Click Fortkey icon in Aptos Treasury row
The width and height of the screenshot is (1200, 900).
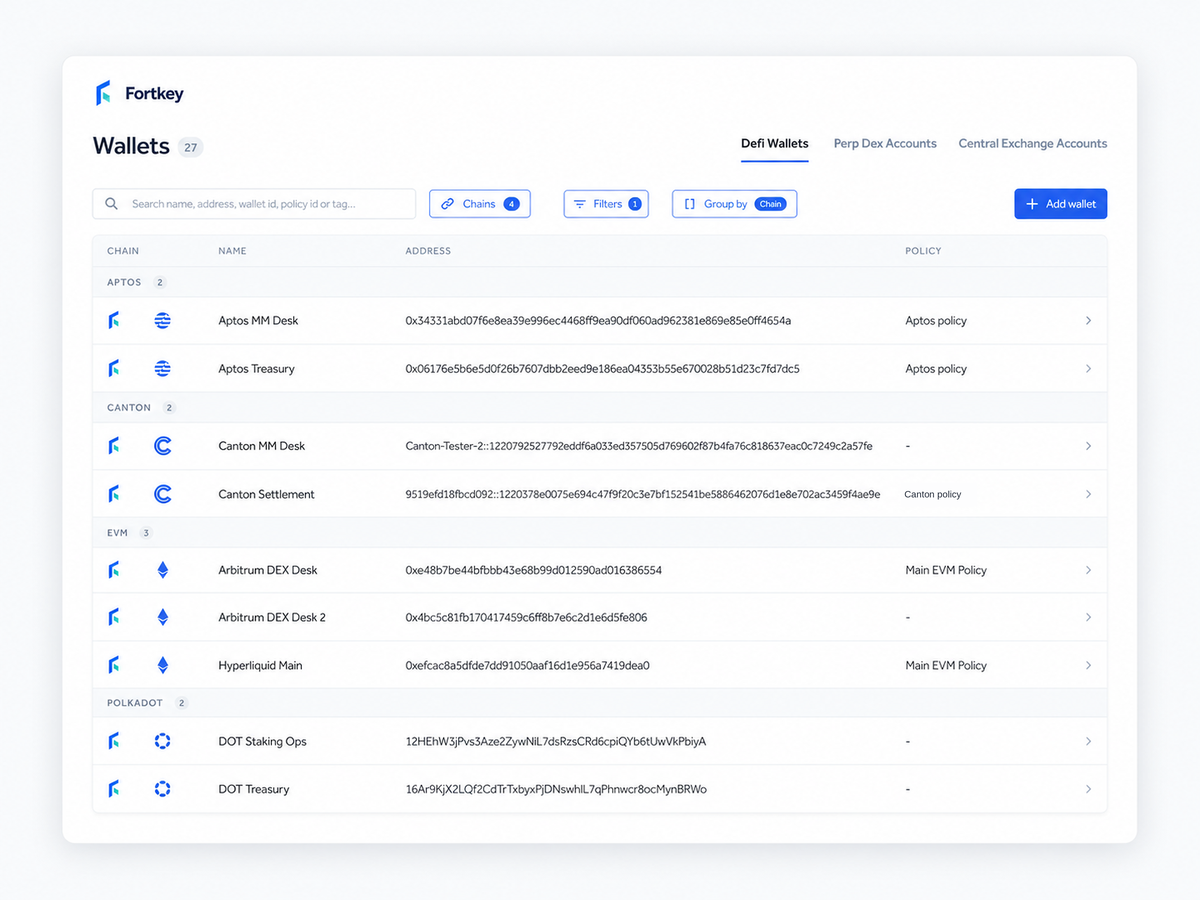pos(114,369)
